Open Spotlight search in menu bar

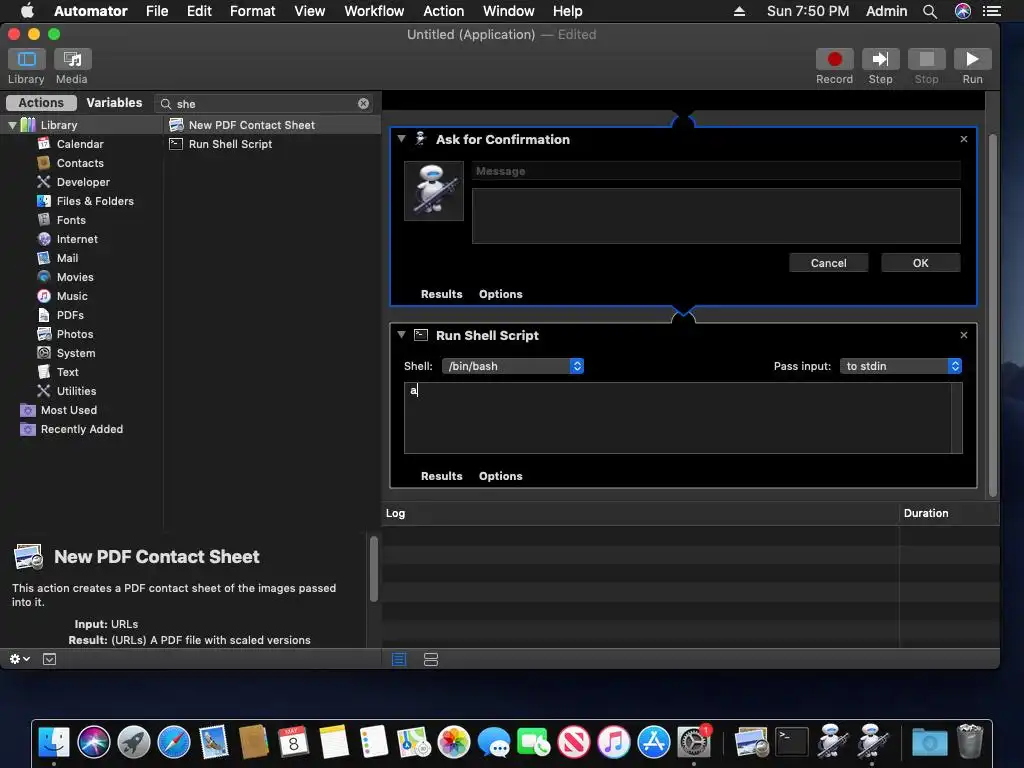click(930, 11)
